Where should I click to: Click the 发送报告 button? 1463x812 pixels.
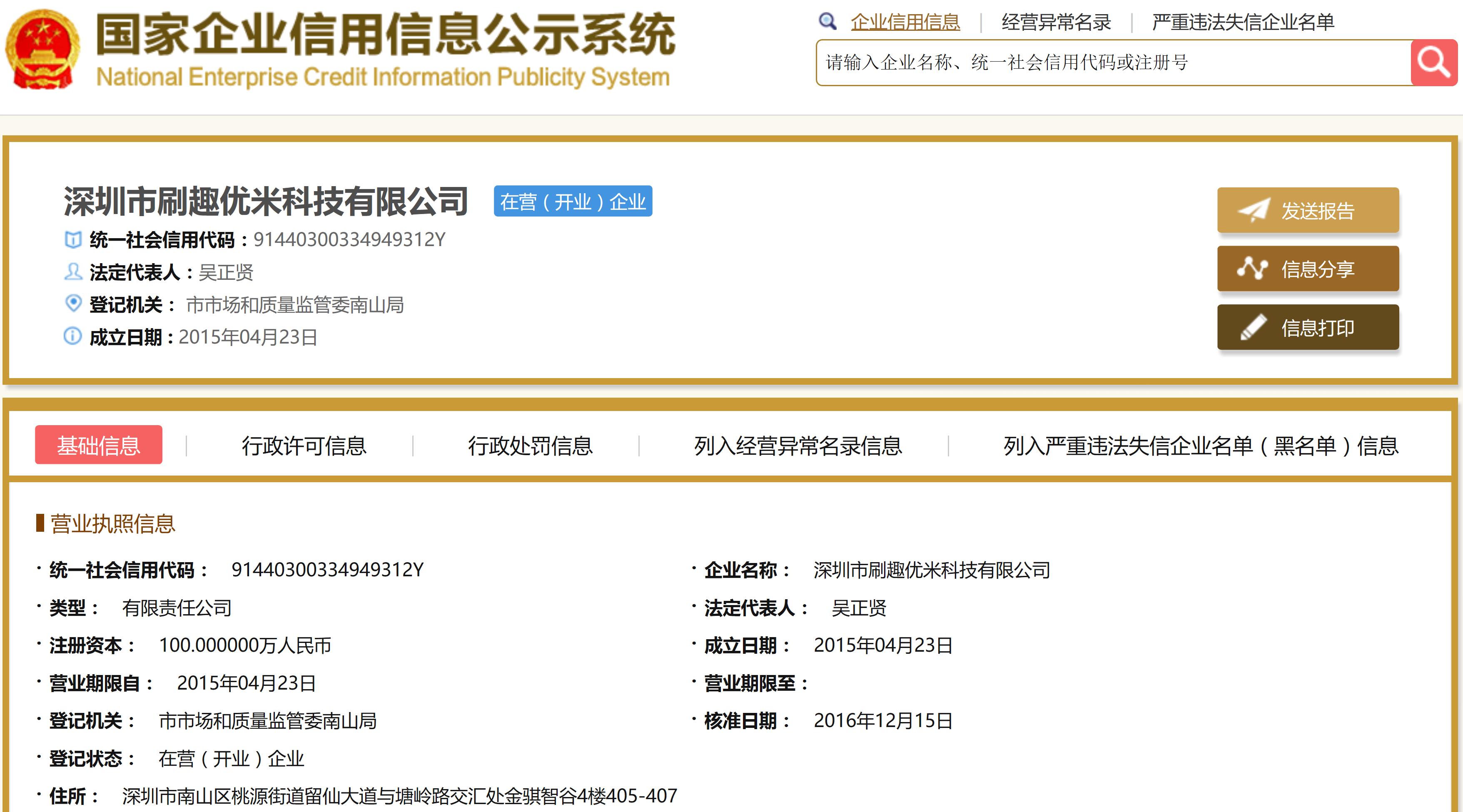click(x=1308, y=210)
